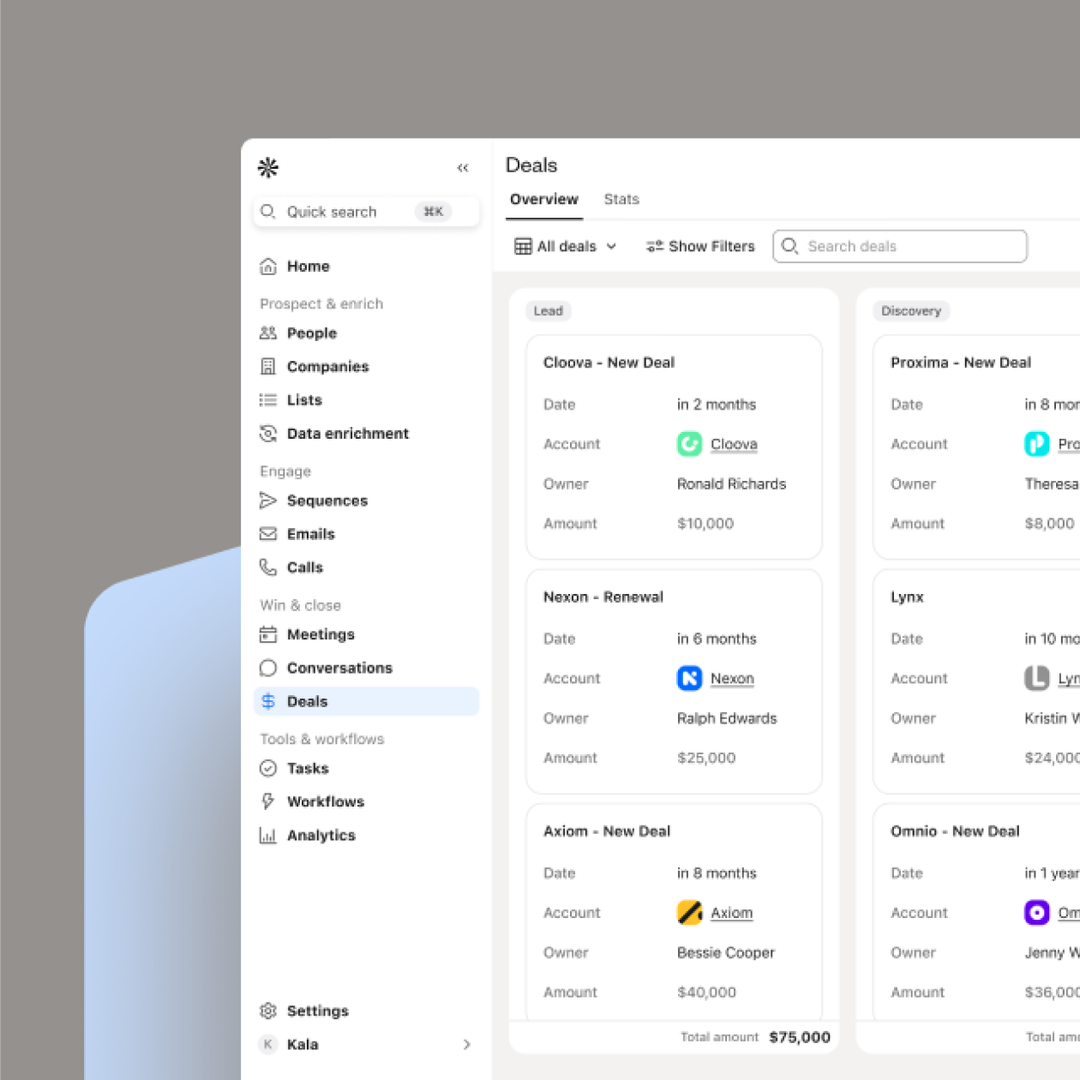
Task: Open the Nexon account link
Action: pyautogui.click(x=732, y=678)
